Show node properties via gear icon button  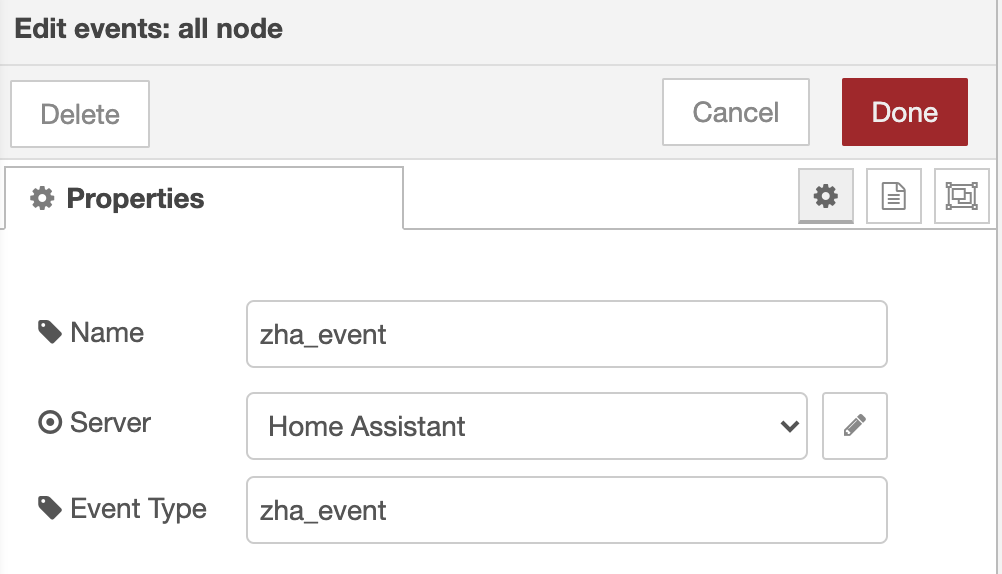(x=826, y=196)
